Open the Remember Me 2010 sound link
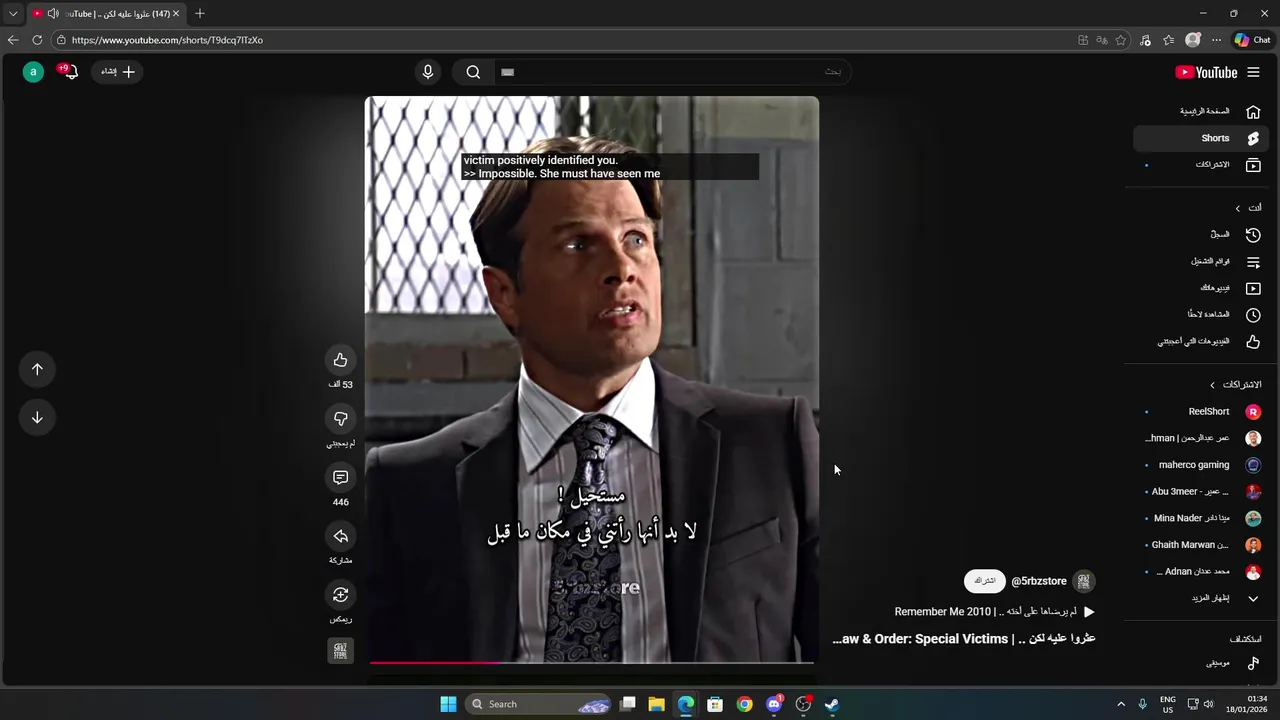The width and height of the screenshot is (1280, 720). 995,612
